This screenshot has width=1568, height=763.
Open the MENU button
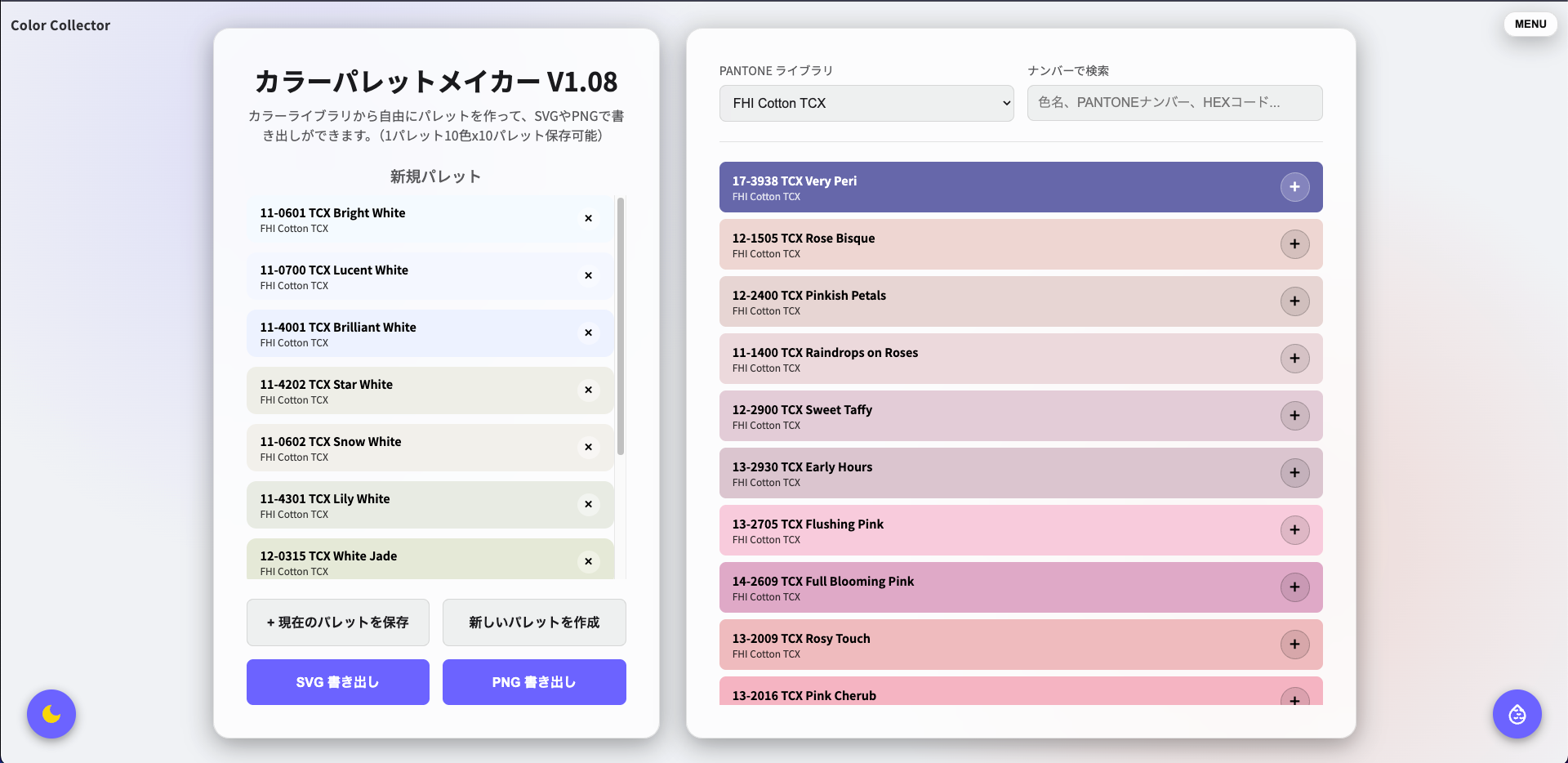(x=1530, y=25)
